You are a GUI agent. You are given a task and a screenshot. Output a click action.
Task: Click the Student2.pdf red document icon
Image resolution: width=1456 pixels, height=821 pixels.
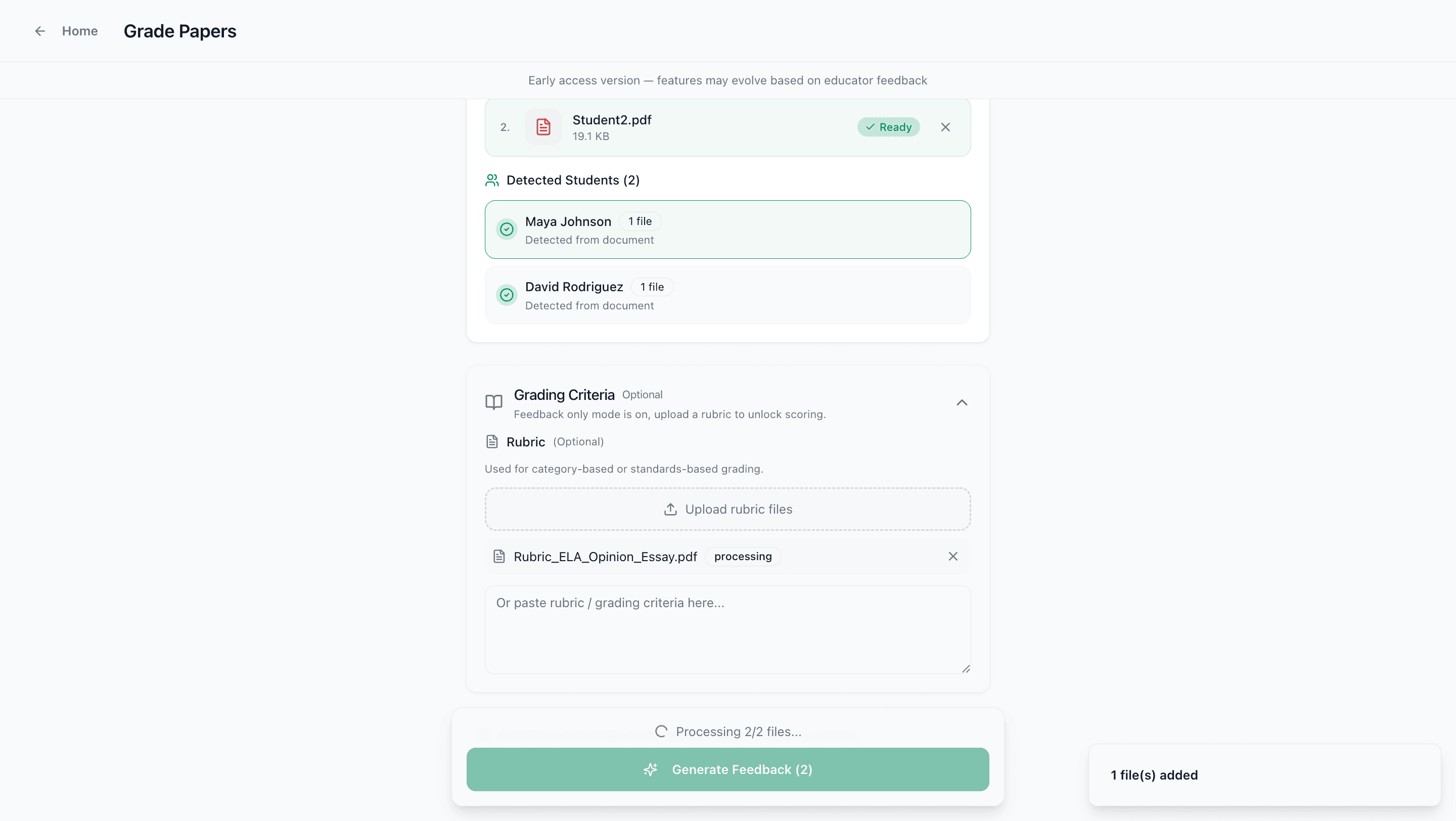543,126
